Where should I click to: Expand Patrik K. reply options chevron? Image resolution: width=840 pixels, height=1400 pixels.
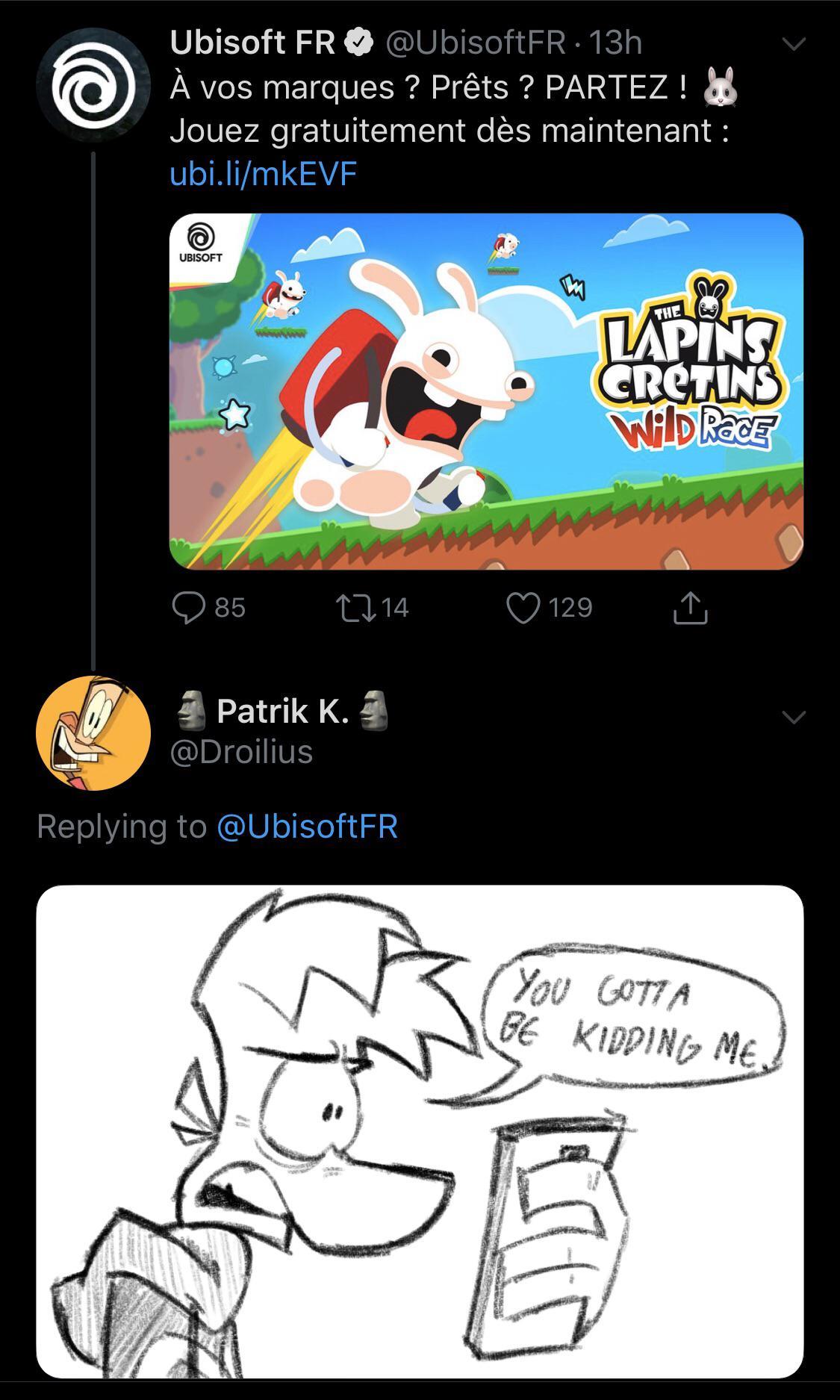(x=794, y=718)
